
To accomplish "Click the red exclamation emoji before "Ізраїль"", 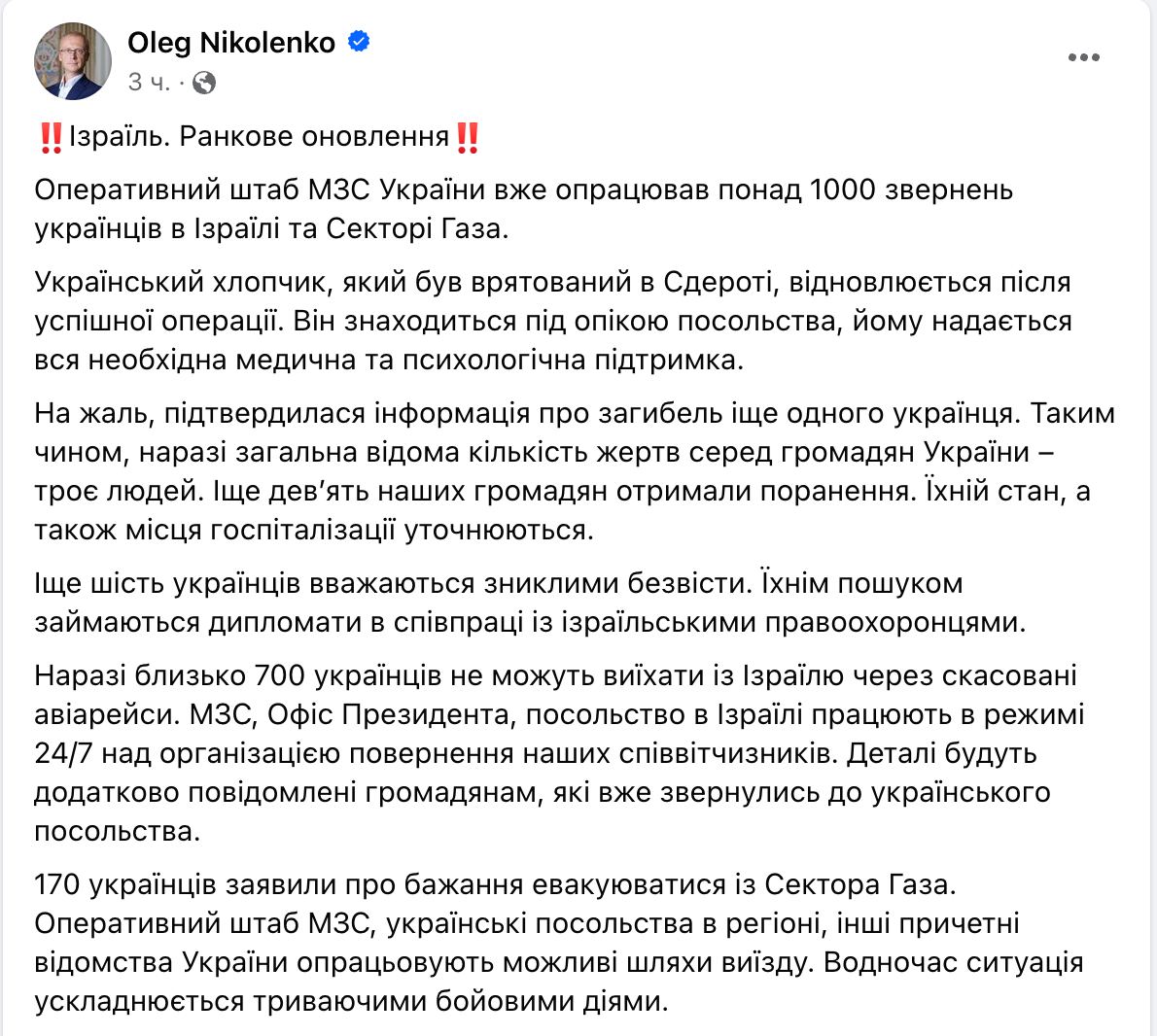I will point(49,137).
